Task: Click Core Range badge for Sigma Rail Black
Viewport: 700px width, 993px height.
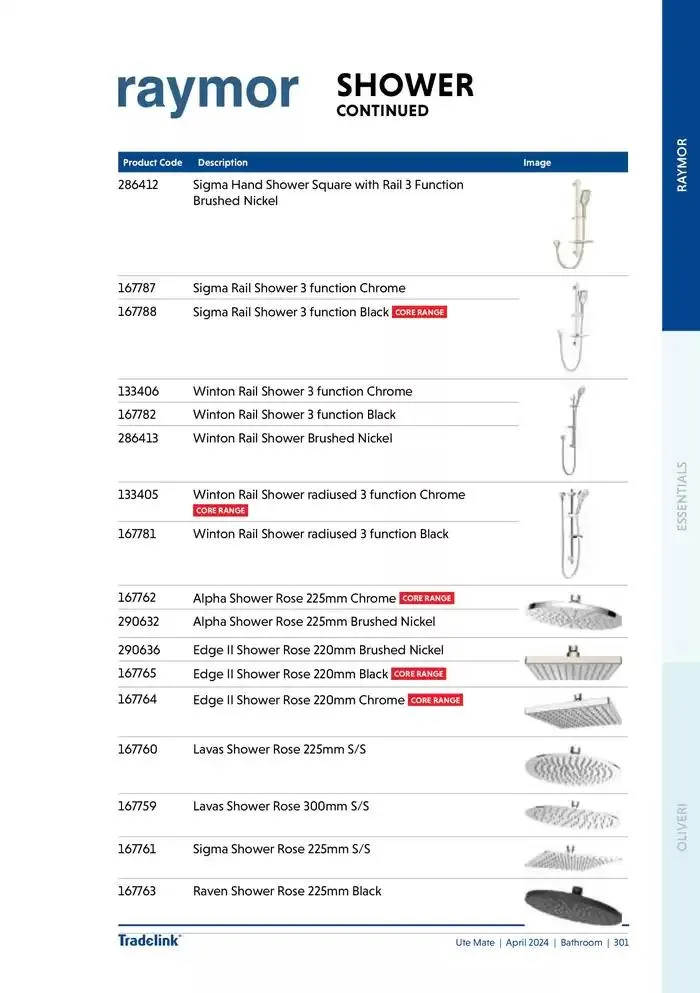Action: (x=419, y=312)
